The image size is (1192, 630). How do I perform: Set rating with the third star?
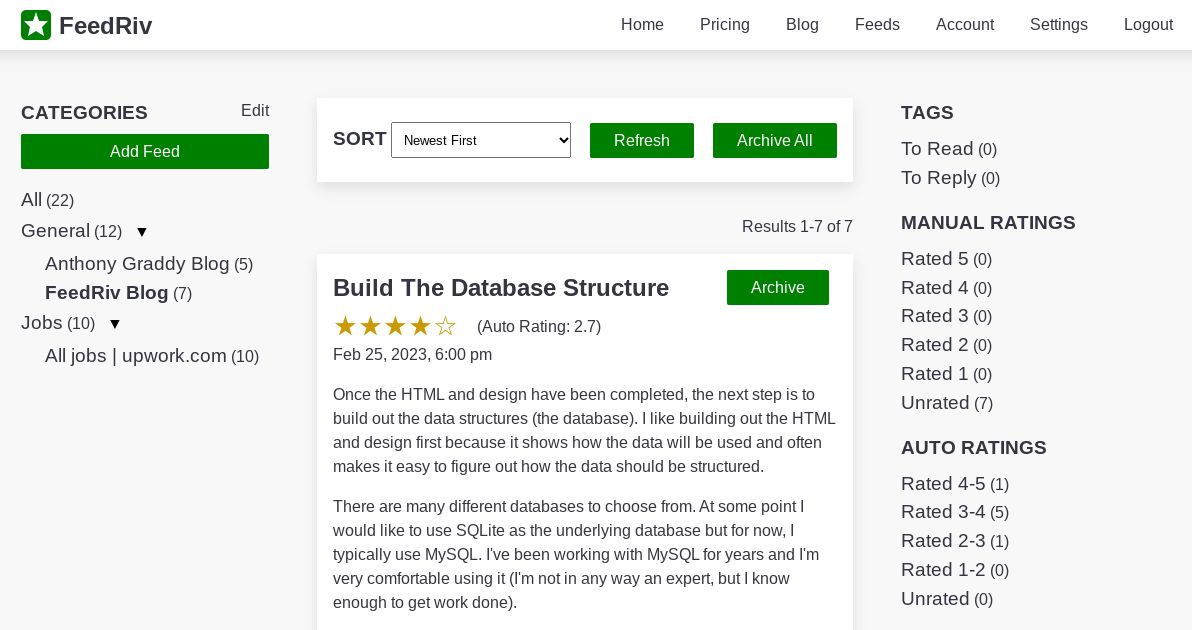(x=395, y=326)
